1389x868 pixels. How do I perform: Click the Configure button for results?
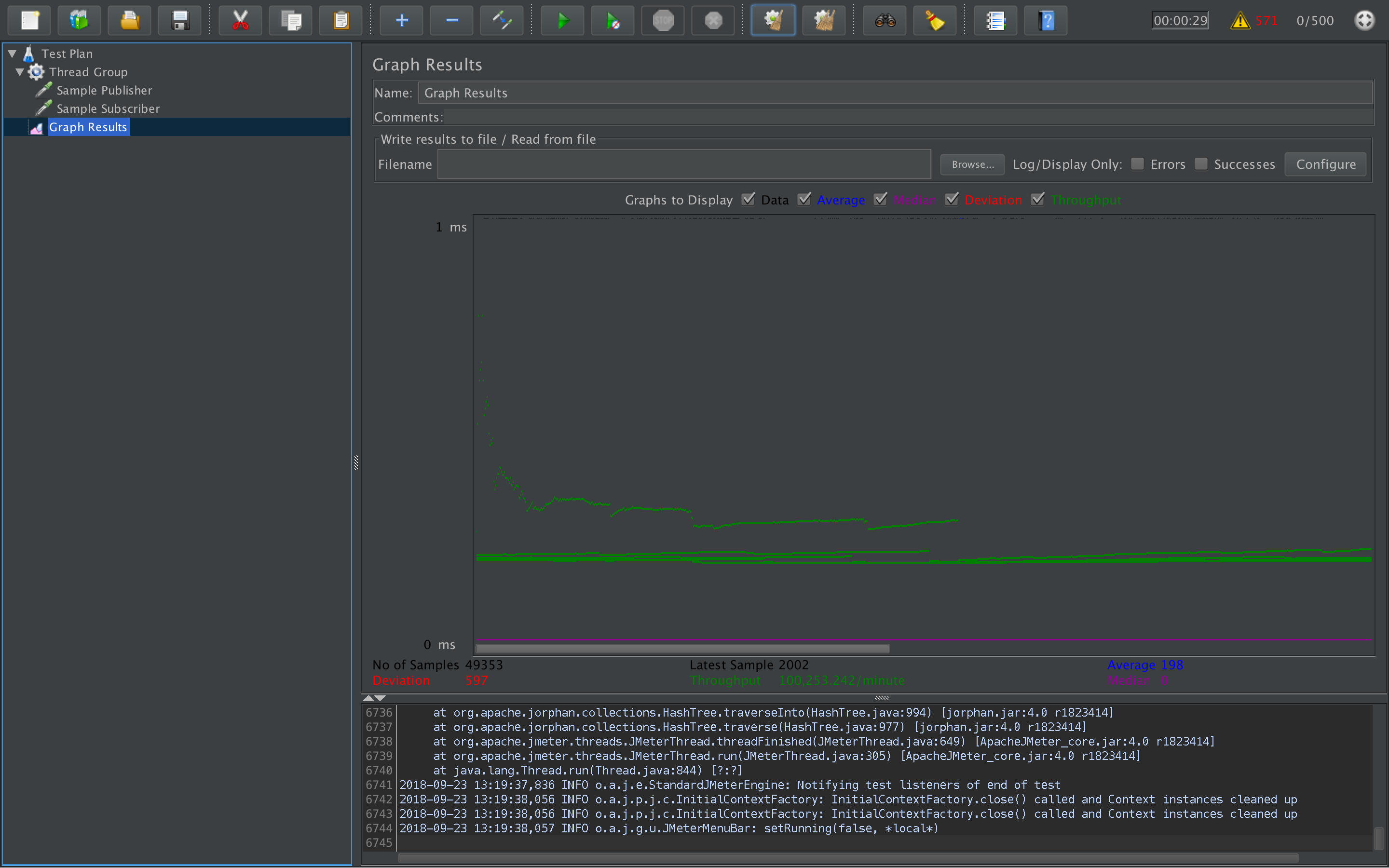pyautogui.click(x=1326, y=164)
